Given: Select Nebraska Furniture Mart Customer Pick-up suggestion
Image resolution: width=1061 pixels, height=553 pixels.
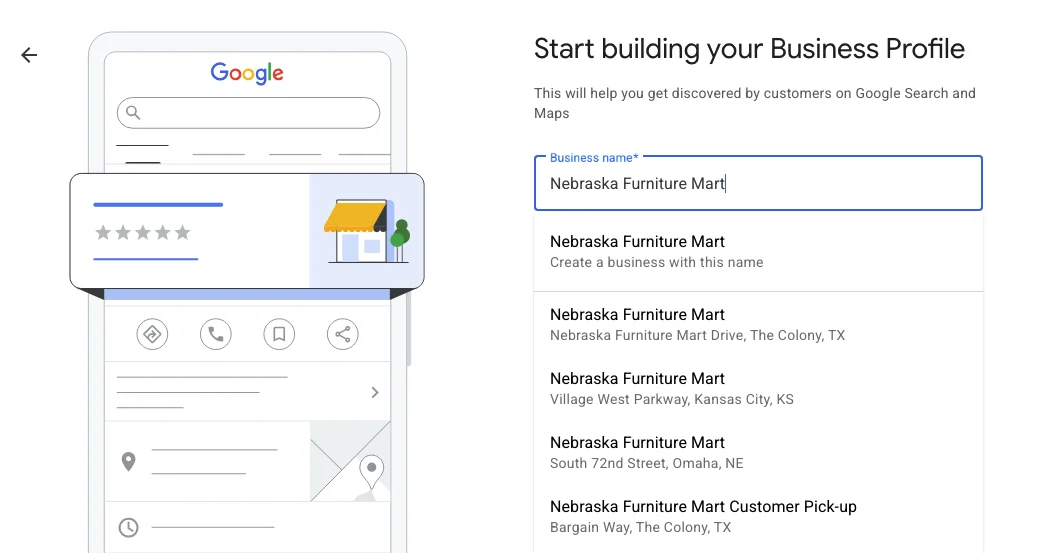Looking at the screenshot, I should coord(758,516).
